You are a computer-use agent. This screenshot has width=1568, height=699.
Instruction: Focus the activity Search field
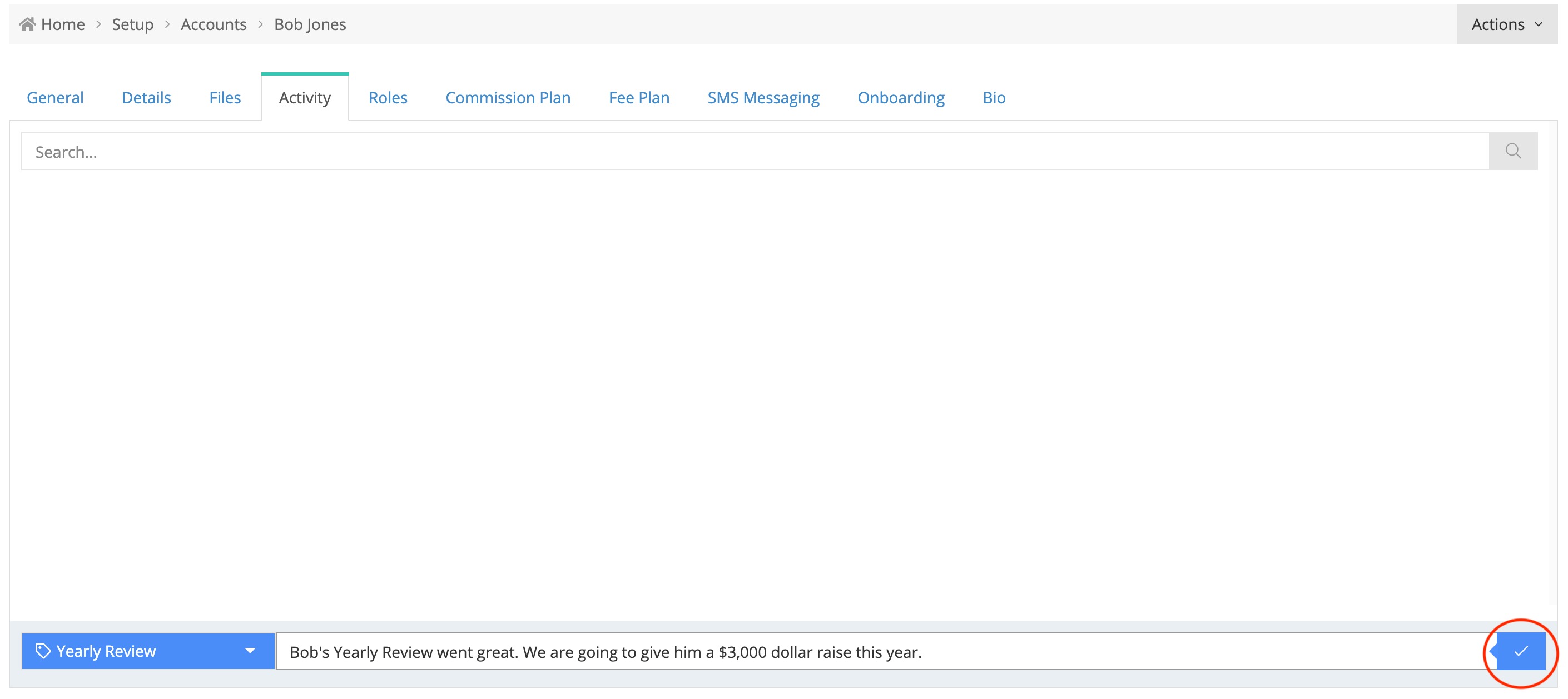pyautogui.click(x=755, y=152)
